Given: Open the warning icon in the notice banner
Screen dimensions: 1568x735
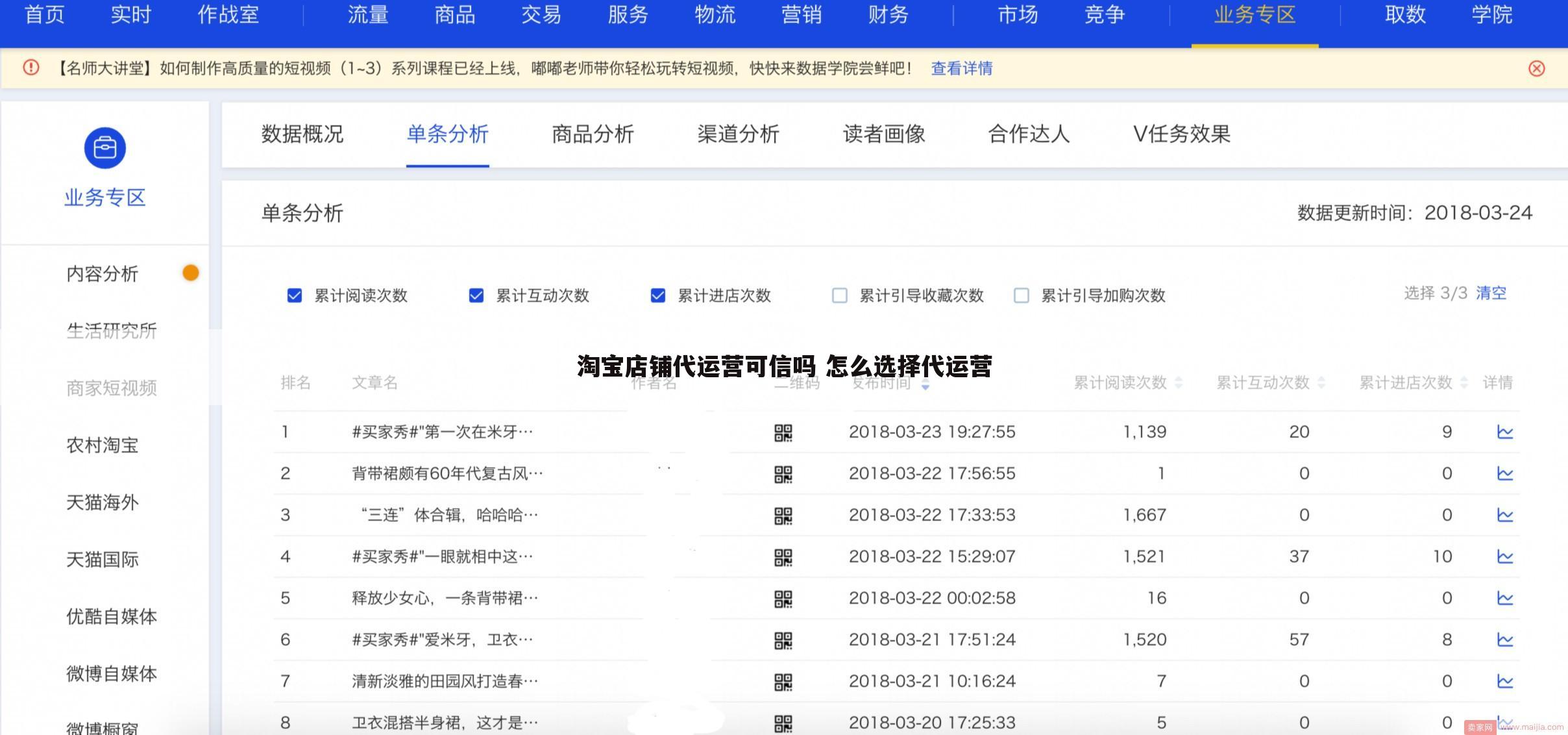Looking at the screenshot, I should point(30,68).
